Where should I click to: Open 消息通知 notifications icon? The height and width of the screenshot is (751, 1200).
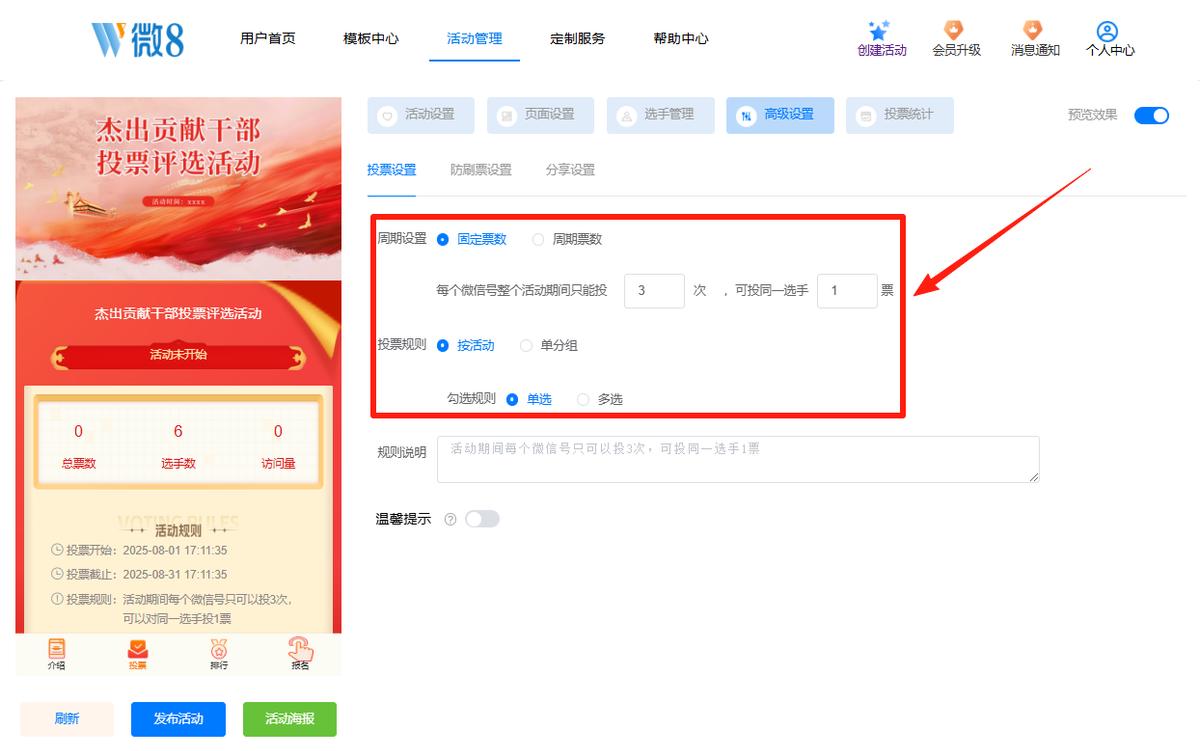(x=1033, y=31)
